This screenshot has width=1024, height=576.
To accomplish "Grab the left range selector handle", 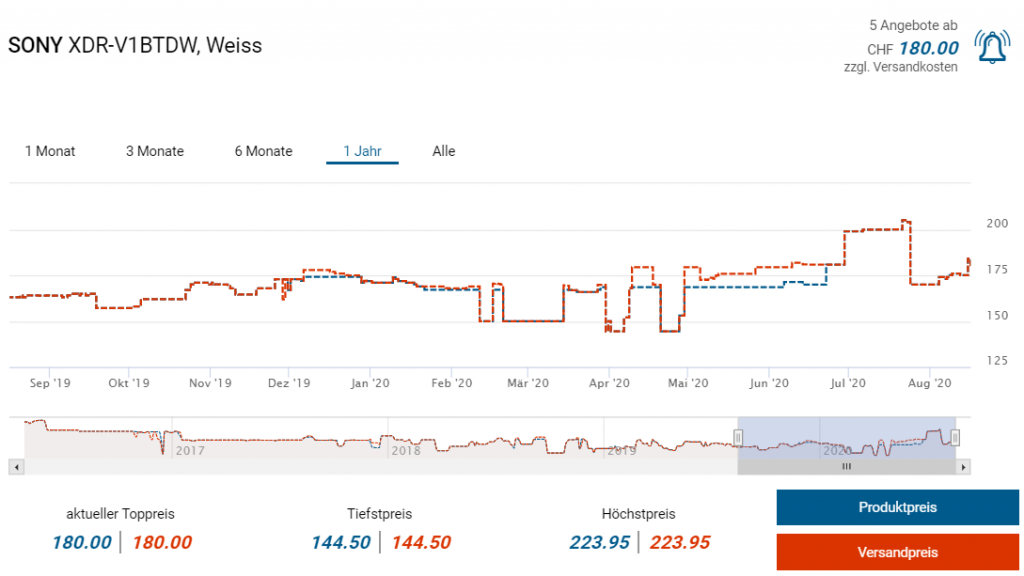I will (738, 437).
